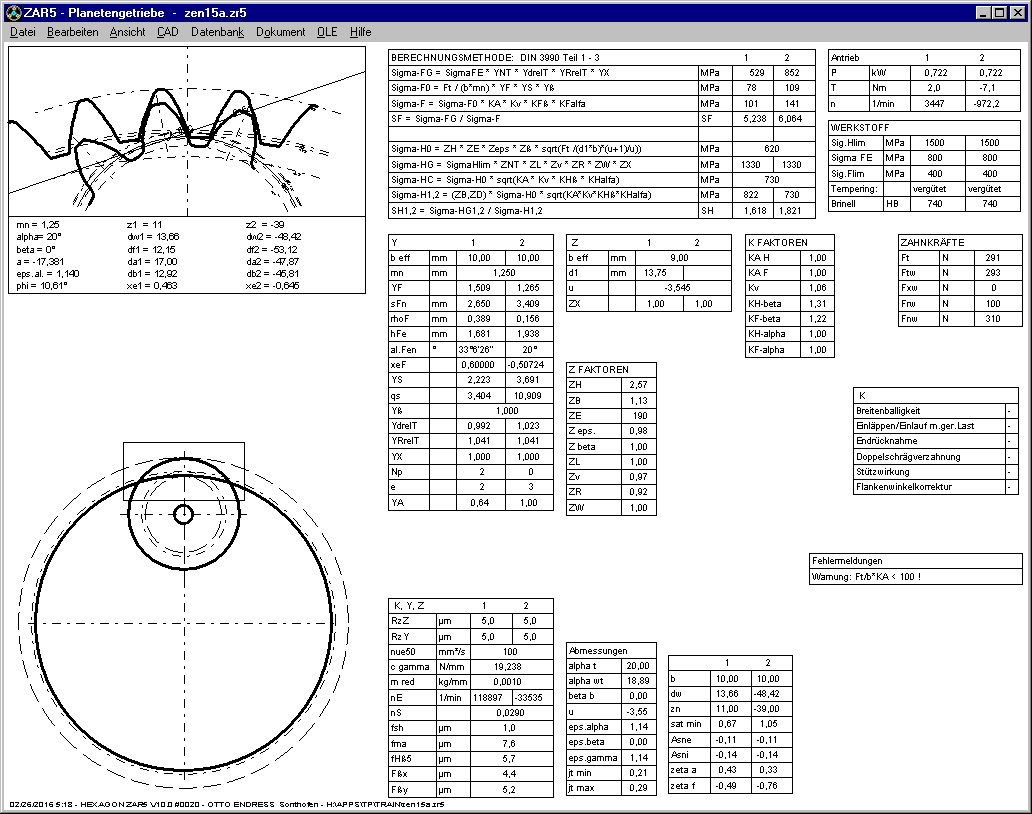The image size is (1032, 814).
Task: Open the Datenbank menu
Action: click(217, 32)
